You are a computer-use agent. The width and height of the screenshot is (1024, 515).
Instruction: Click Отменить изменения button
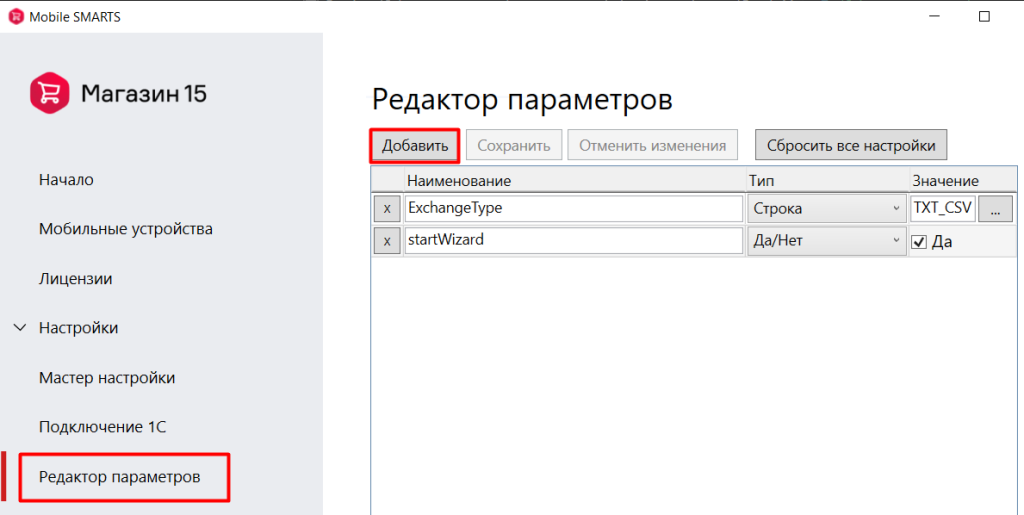click(652, 146)
